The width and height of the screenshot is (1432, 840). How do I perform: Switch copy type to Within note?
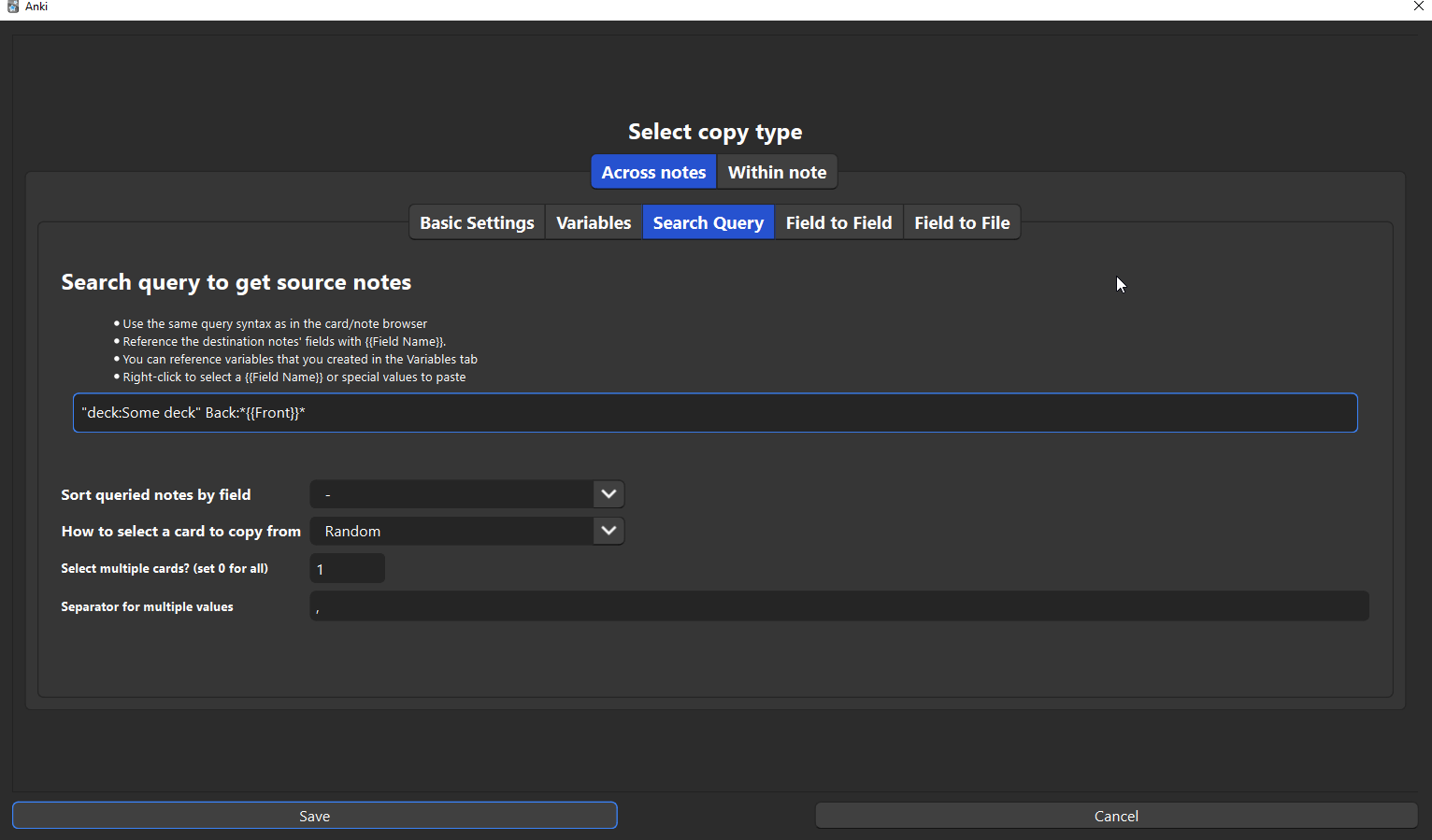tap(777, 172)
